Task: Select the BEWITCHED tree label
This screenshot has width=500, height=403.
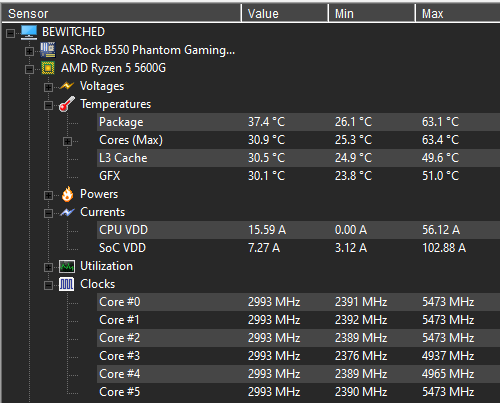Action: click(x=73, y=32)
